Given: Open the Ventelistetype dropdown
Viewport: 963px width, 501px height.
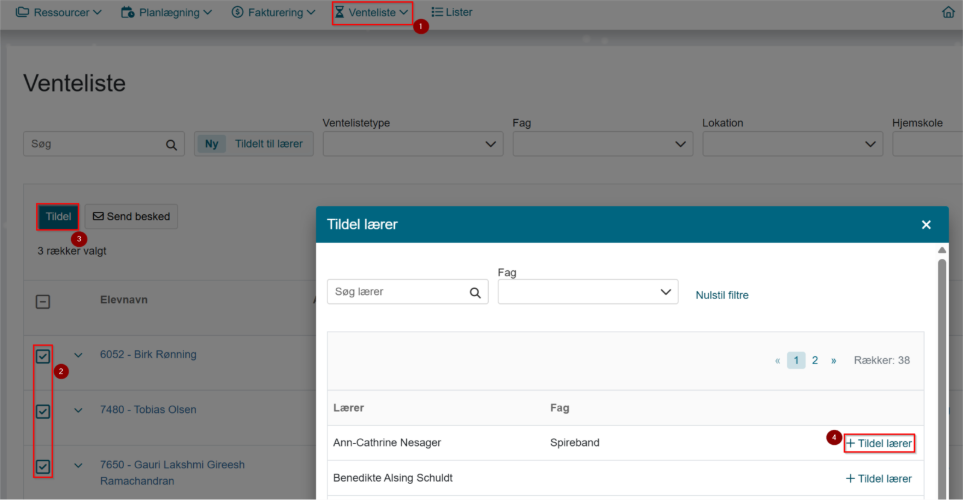Looking at the screenshot, I should coord(413,144).
